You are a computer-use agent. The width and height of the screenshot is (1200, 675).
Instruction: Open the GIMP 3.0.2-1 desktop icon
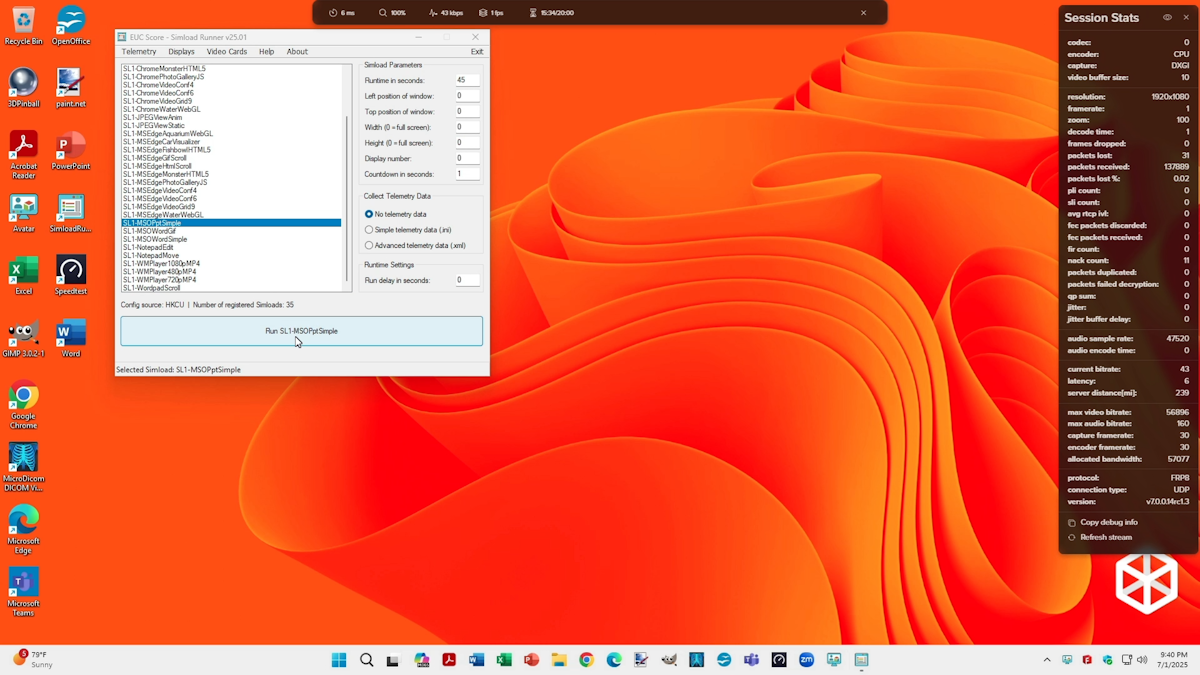coord(23,334)
